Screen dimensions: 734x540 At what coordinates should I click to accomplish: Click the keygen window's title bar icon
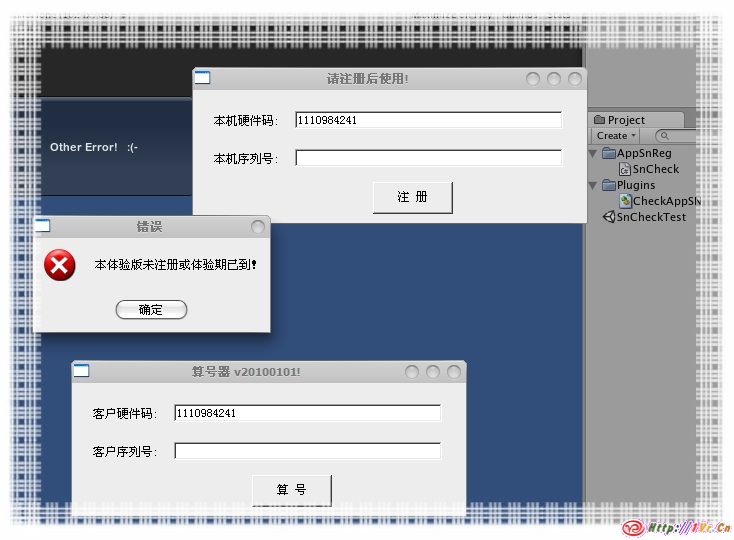(81, 371)
